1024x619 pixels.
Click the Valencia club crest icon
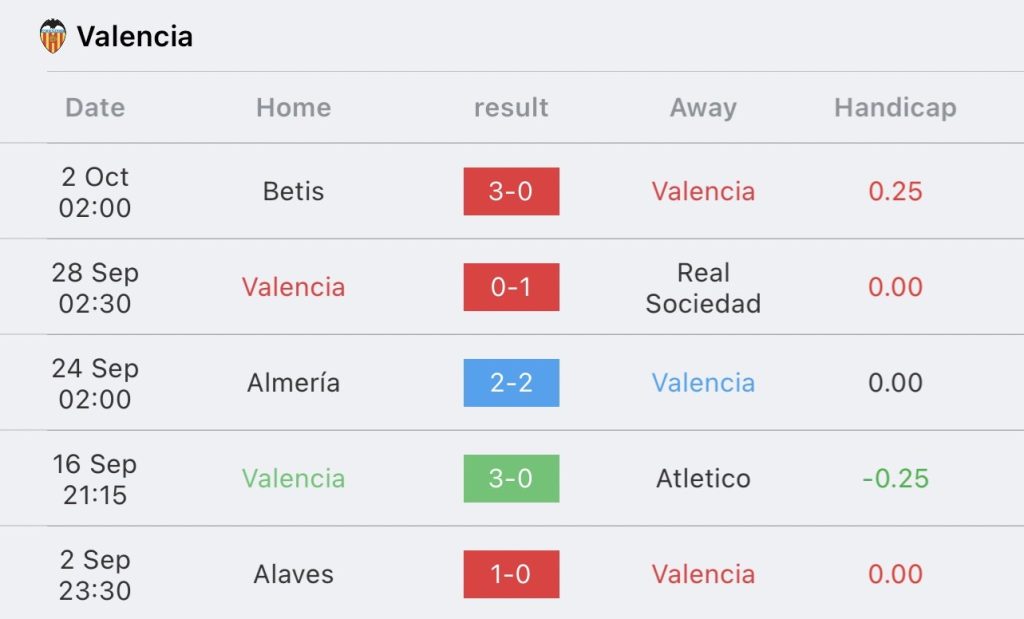click(x=53, y=36)
